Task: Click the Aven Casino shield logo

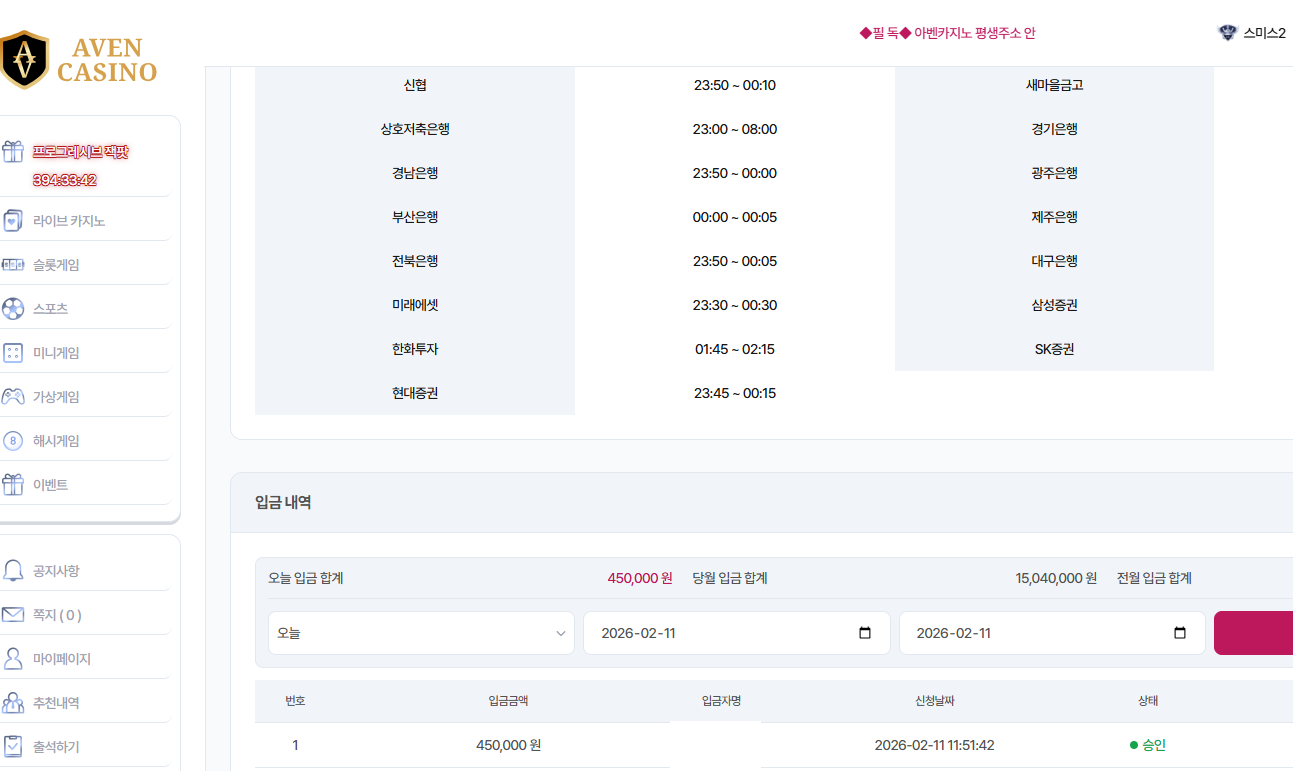Action: click(x=24, y=60)
